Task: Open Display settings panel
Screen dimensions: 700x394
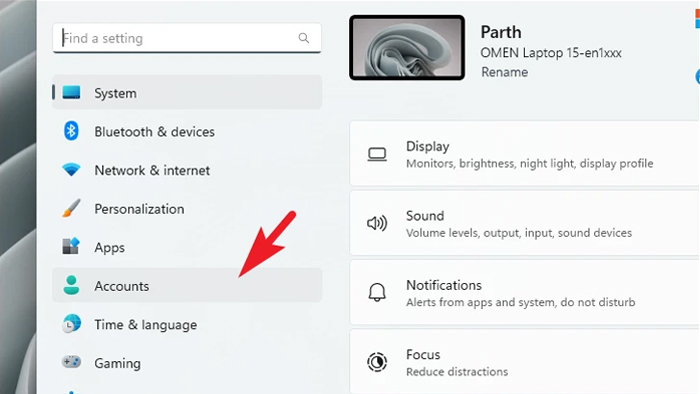Action: click(x=525, y=153)
